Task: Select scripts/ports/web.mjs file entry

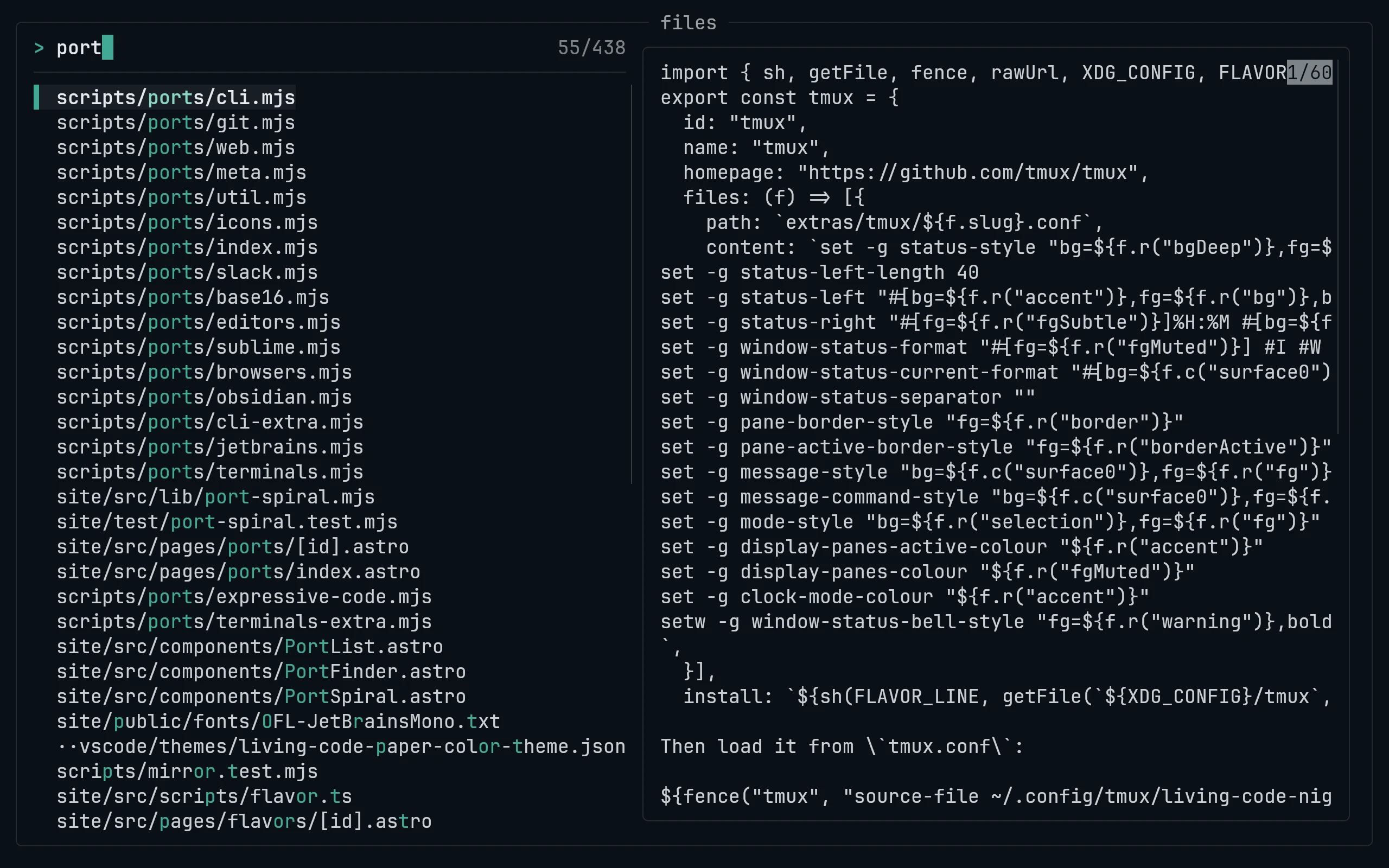Action: pos(176,148)
